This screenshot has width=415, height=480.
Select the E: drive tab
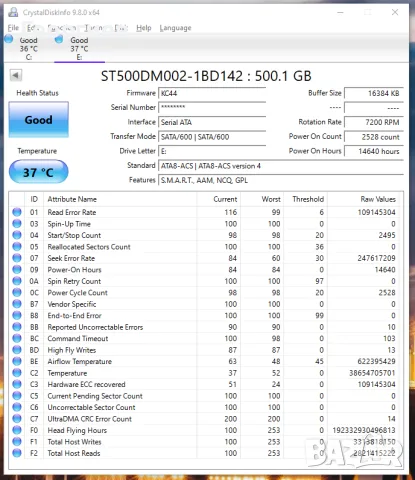(x=79, y=48)
